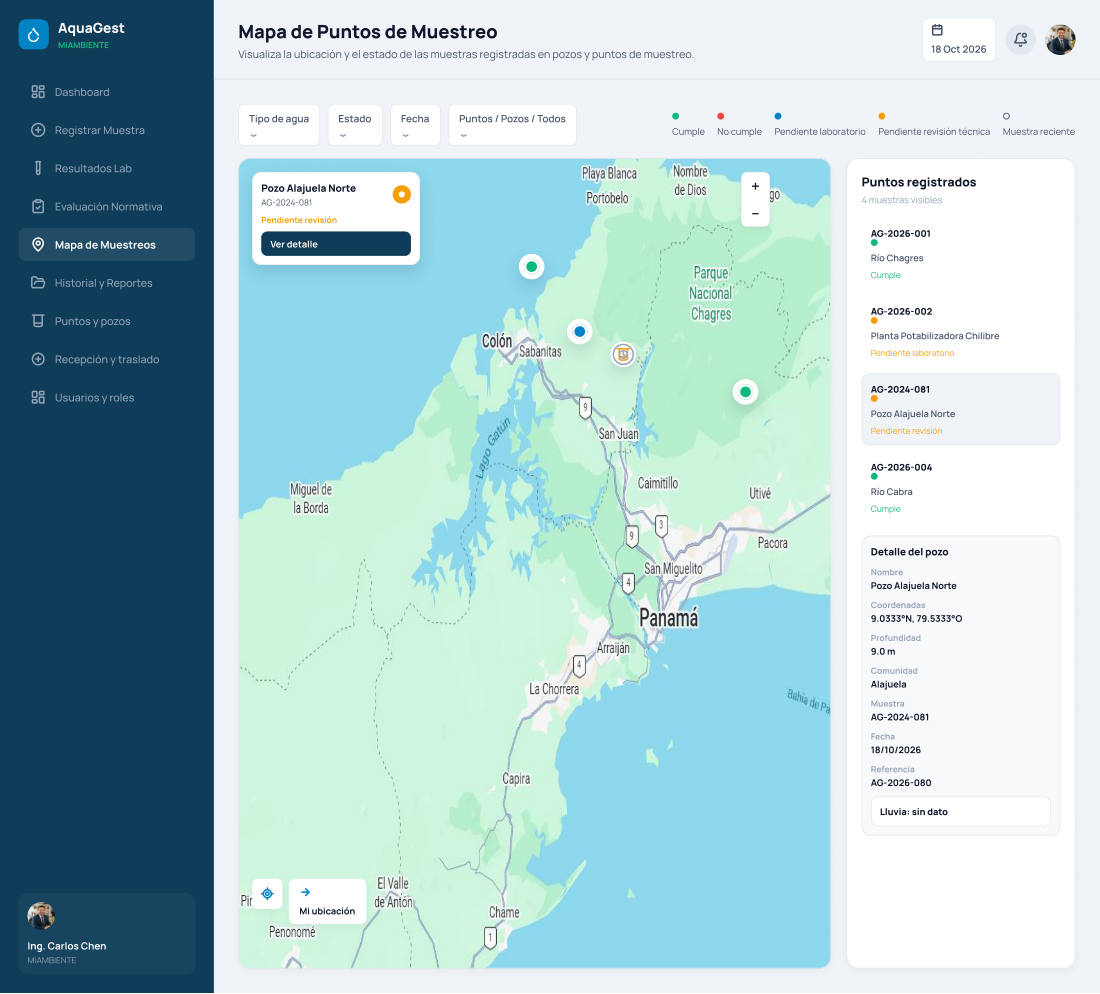The image size is (1100, 994).
Task: Open the Estado filter dropdown
Action: coord(355,125)
